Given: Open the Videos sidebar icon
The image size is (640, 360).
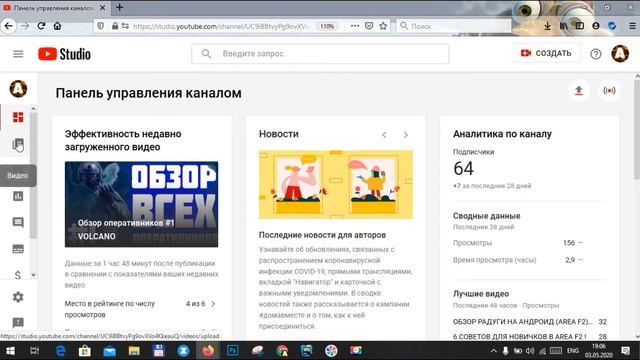Looking at the screenshot, I should coord(18,144).
